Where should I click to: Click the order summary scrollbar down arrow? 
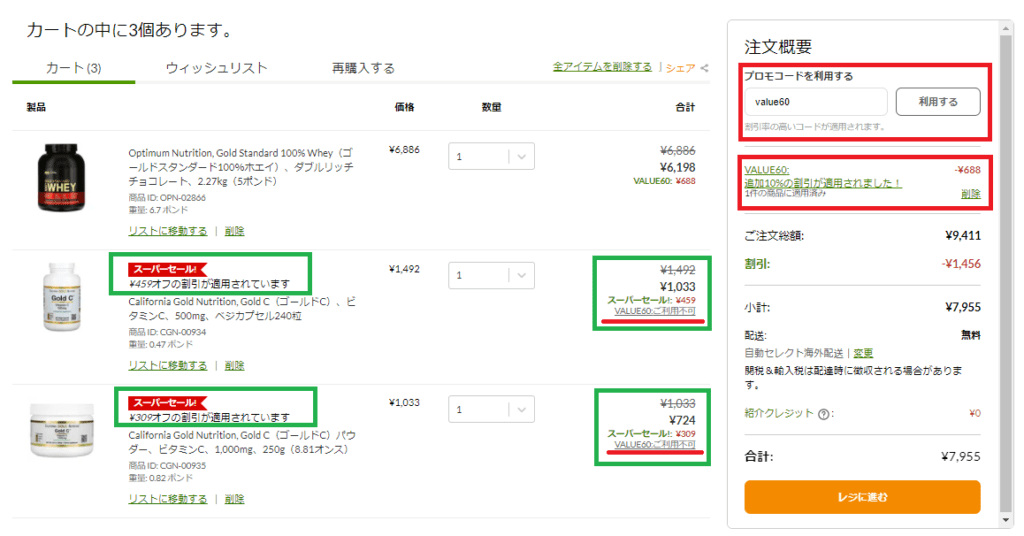pos(1006,520)
